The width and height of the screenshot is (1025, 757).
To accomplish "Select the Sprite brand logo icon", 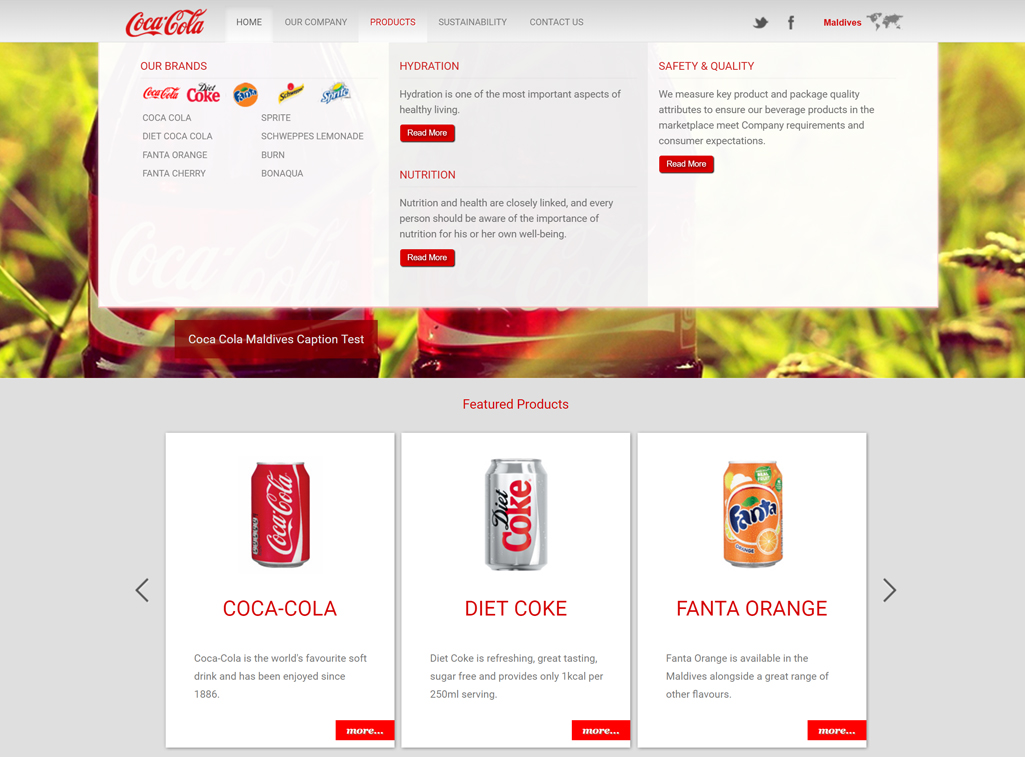I will [335, 93].
